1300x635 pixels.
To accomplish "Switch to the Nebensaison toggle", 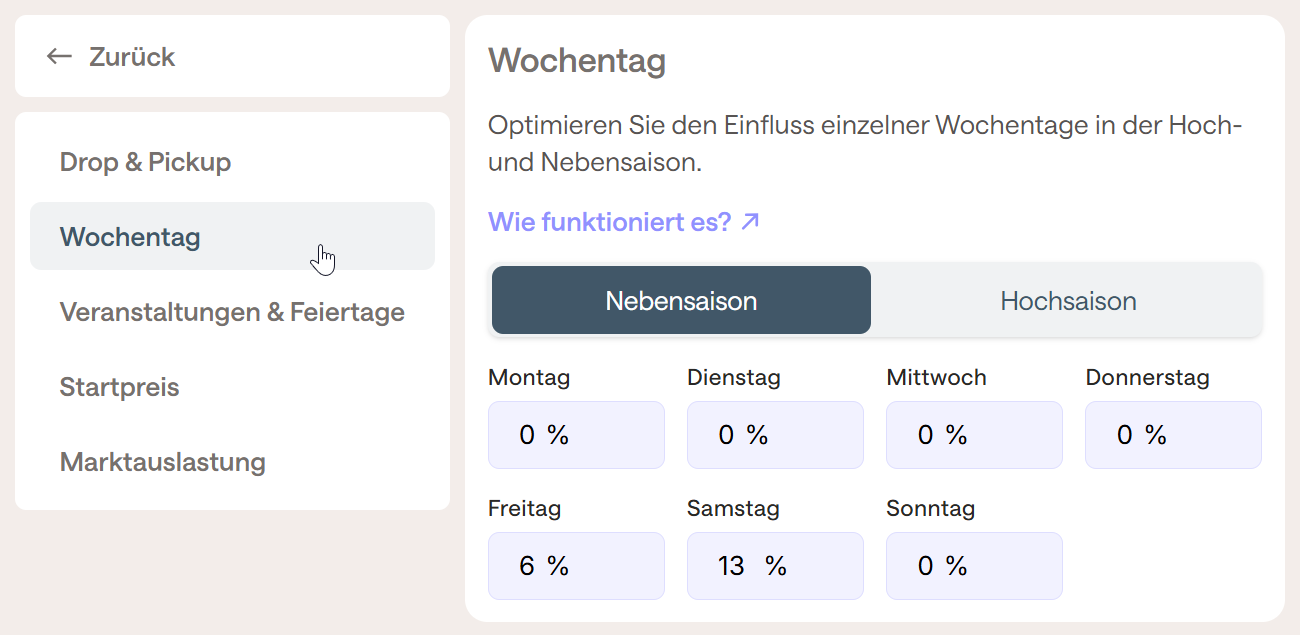I will (681, 300).
